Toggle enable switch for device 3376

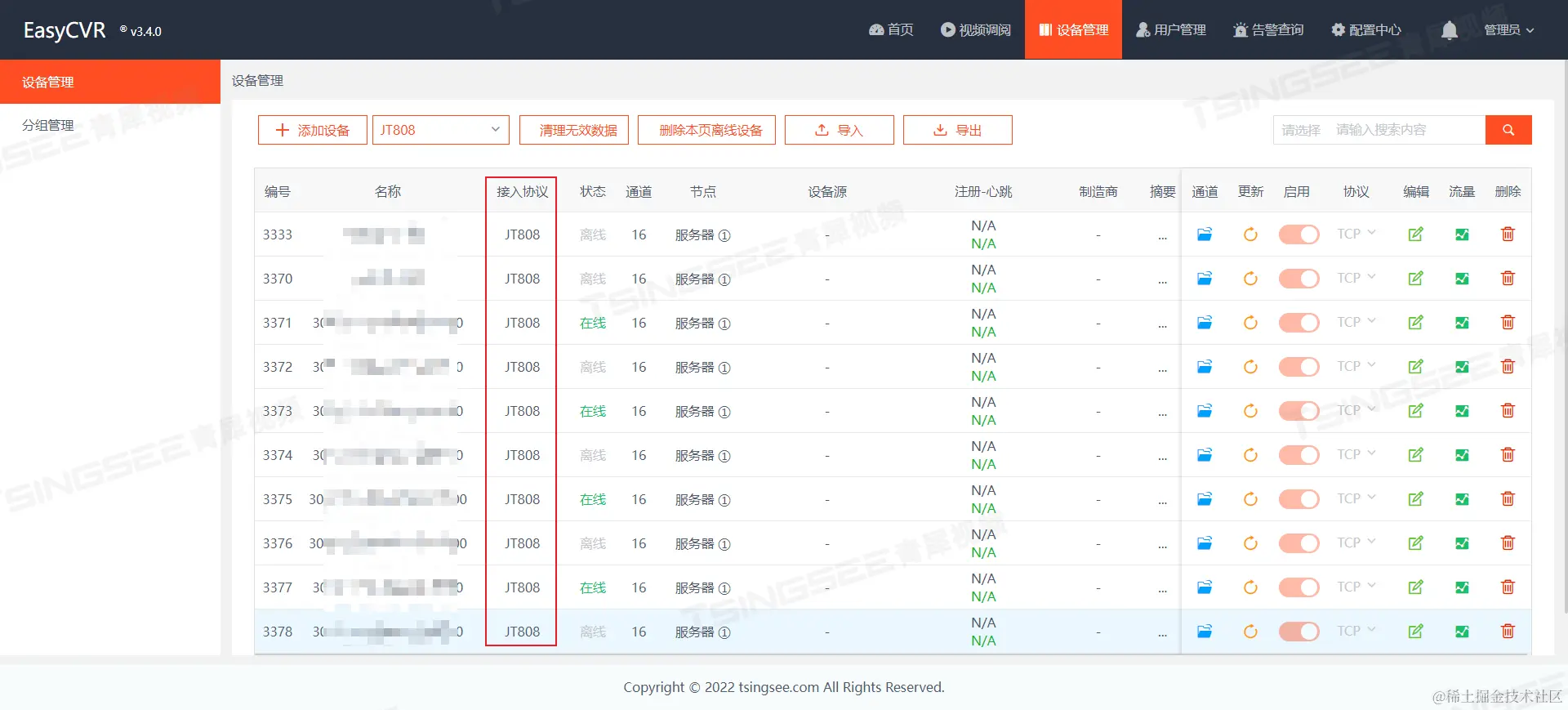1298,543
